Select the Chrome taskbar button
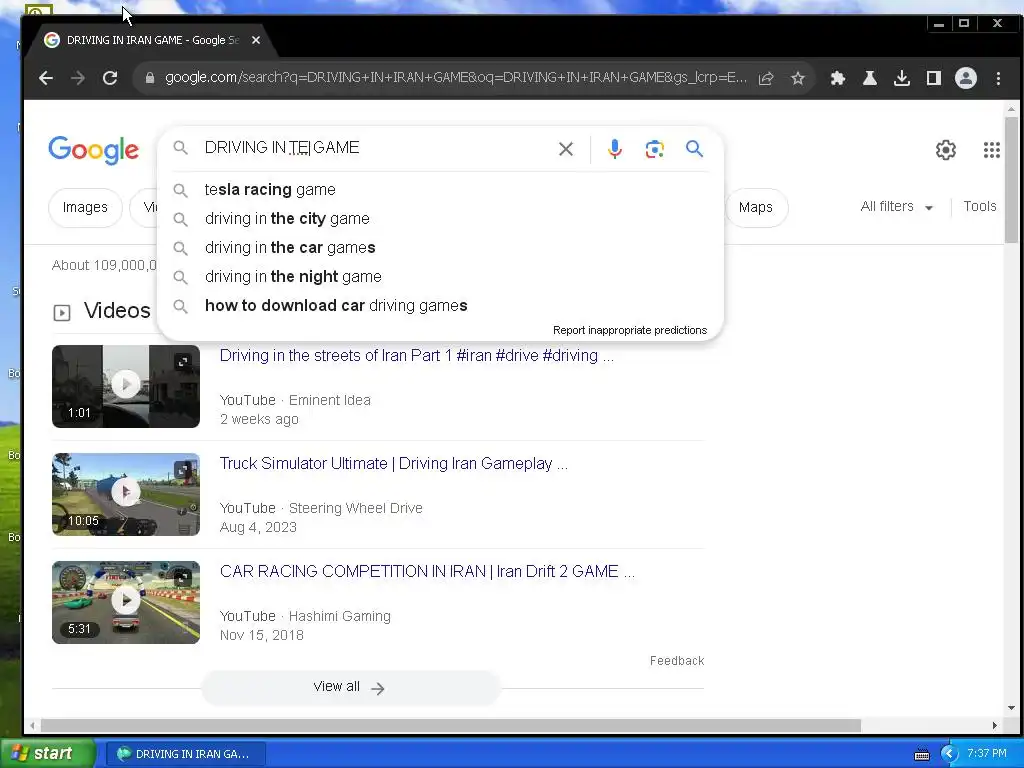The height and width of the screenshot is (768, 1024). tap(185, 754)
